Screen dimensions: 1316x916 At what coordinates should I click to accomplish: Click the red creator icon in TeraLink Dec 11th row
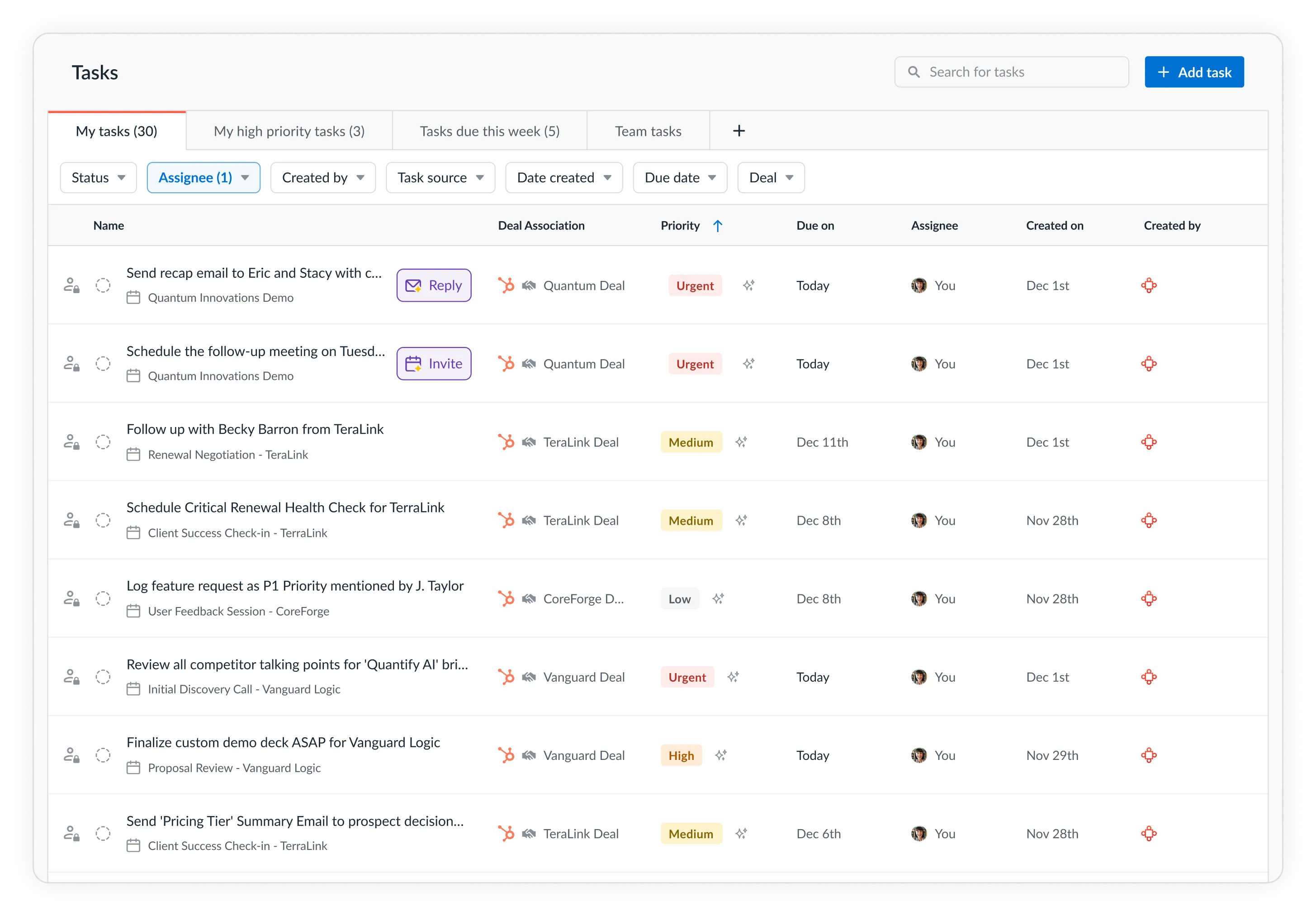click(1149, 442)
